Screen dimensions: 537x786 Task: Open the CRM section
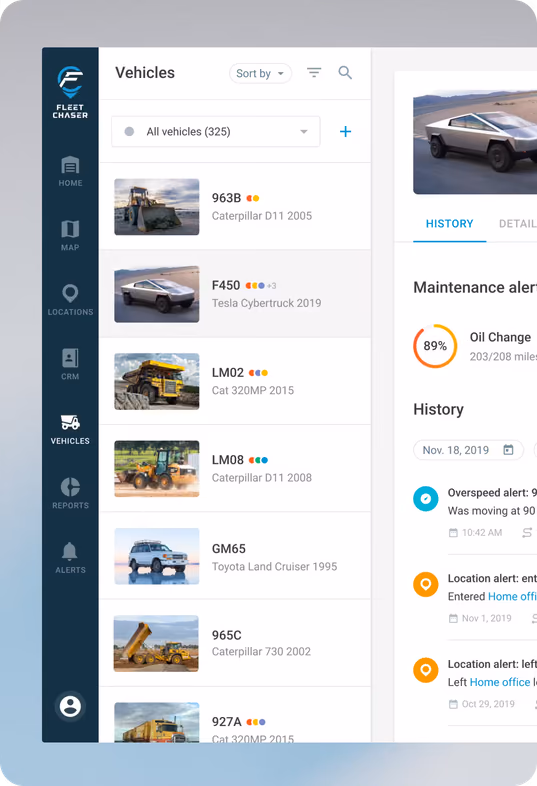point(70,364)
